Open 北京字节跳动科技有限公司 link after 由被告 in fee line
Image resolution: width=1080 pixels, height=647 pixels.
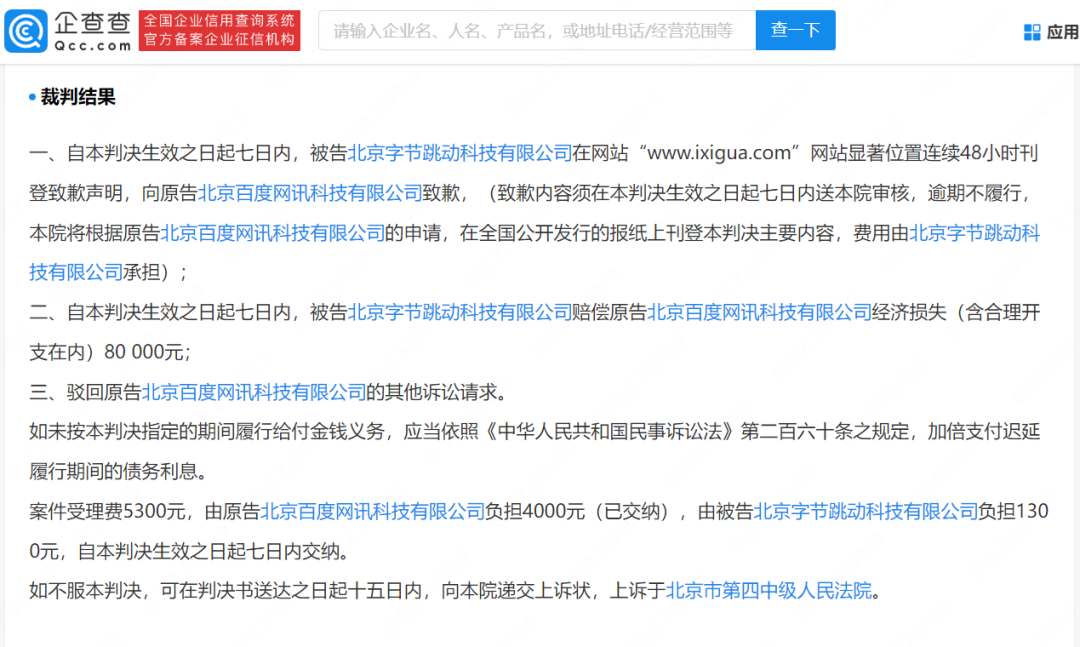(865, 511)
